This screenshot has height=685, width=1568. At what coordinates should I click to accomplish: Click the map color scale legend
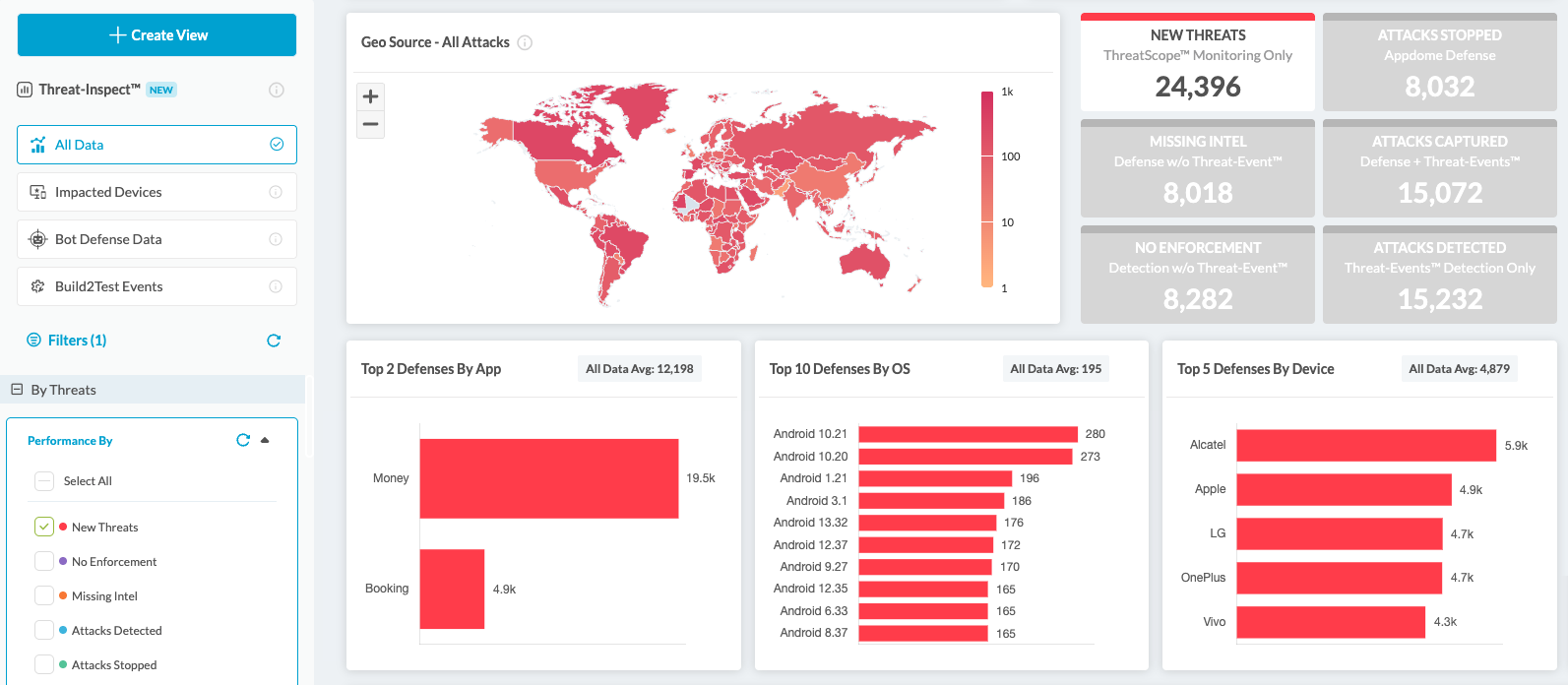[986, 189]
